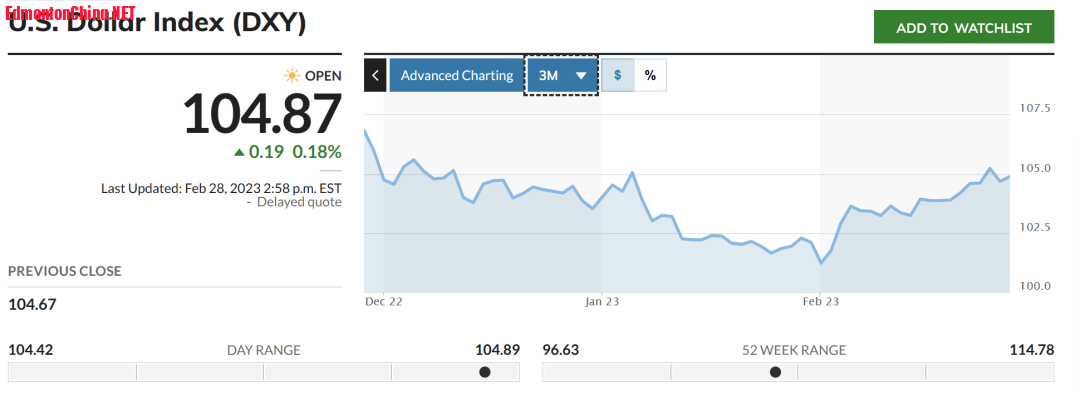Click the 52 week range position dot
The height and width of the screenshot is (396, 1080).
[776, 372]
